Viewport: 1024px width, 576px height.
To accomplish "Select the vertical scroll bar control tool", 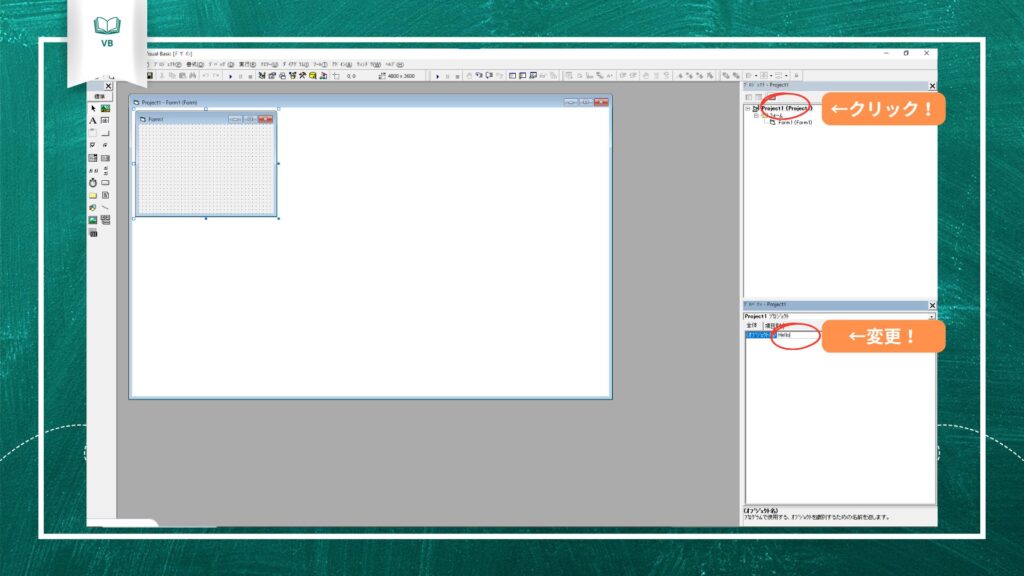I will [105, 170].
